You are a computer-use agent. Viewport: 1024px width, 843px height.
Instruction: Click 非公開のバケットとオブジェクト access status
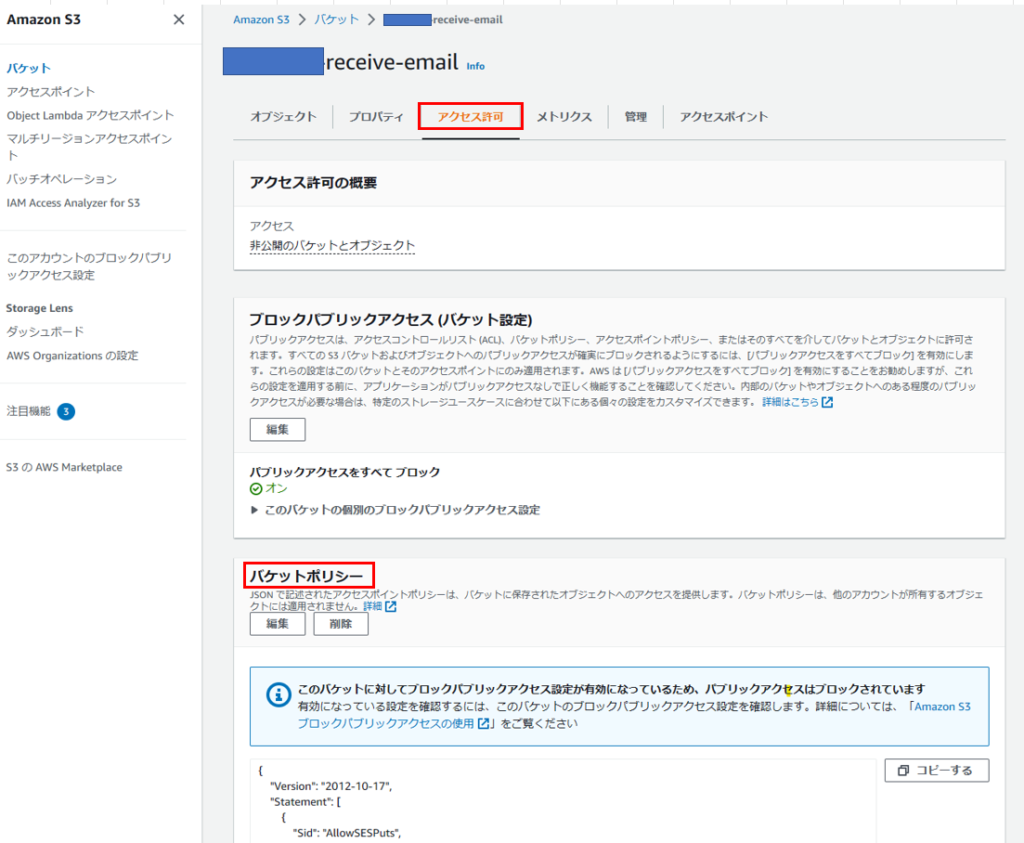pyautogui.click(x=332, y=246)
